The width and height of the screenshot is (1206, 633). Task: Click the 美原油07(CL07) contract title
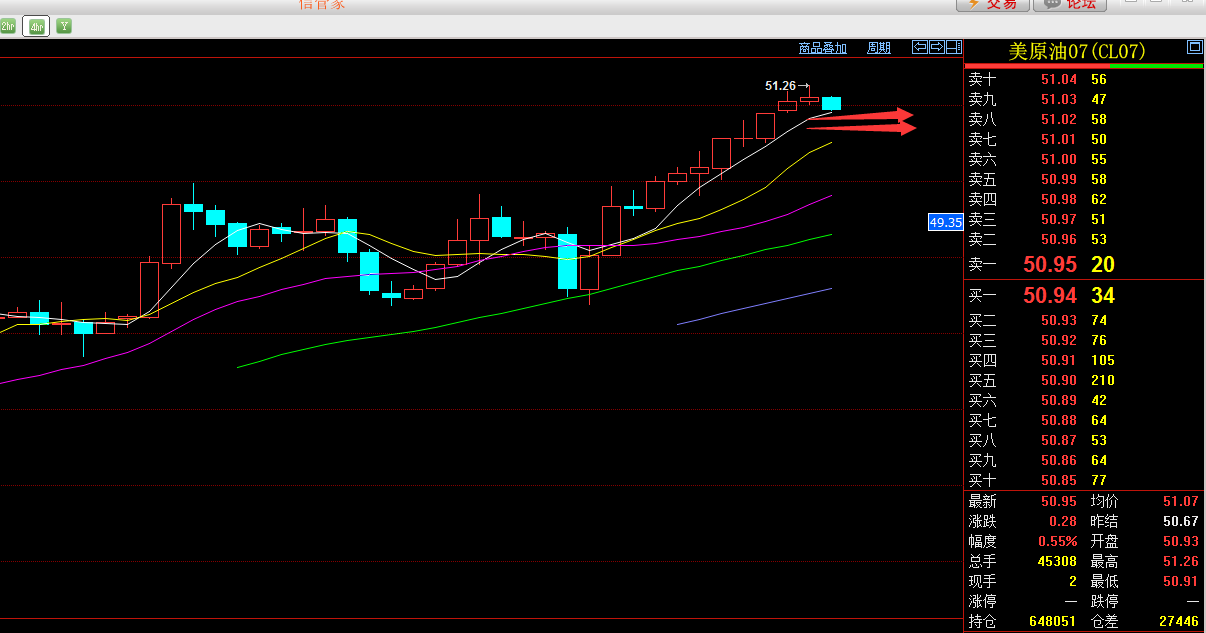coord(1077,51)
